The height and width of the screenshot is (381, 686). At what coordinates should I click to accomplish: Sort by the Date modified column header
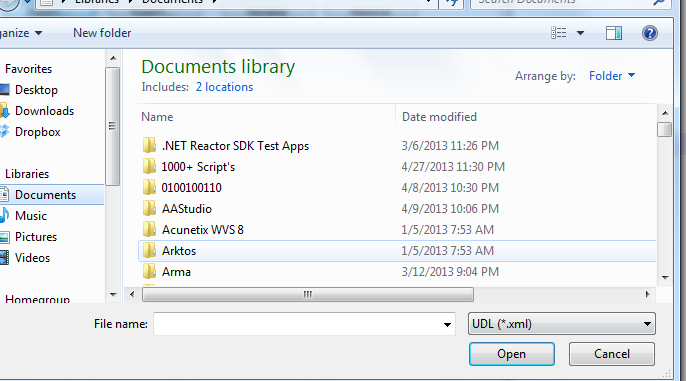439,117
